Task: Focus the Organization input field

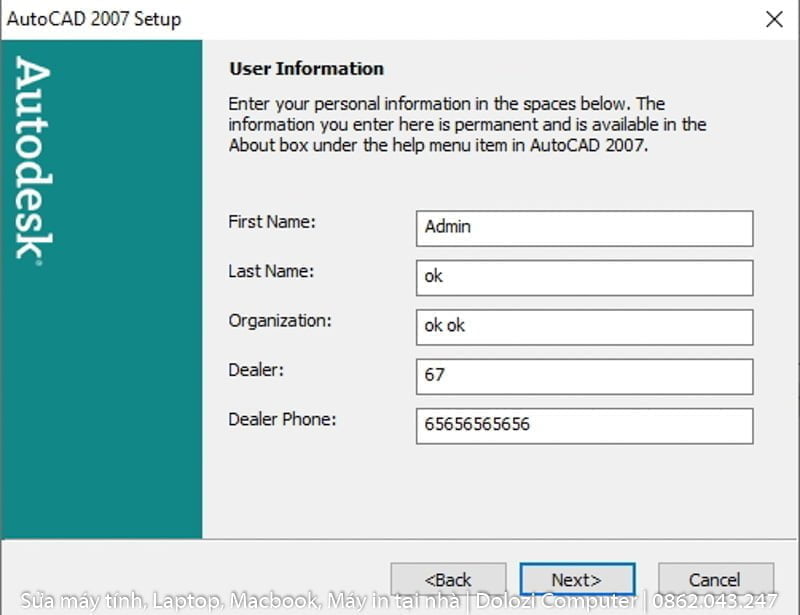Action: (583, 326)
